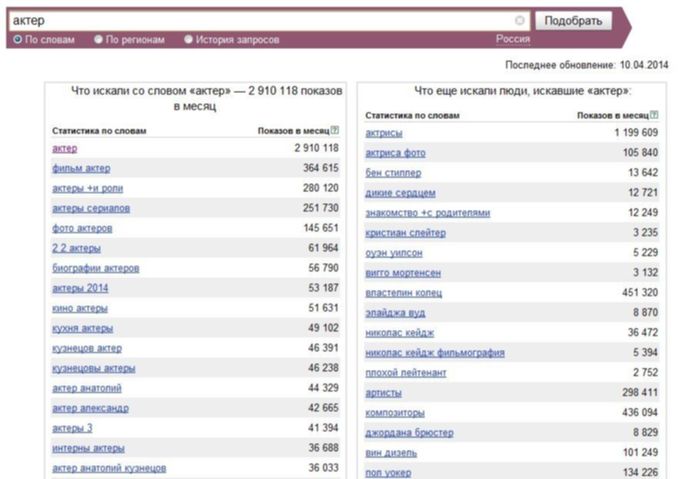
Task: Follow the 'биографии актеров' link
Action: click(96, 268)
